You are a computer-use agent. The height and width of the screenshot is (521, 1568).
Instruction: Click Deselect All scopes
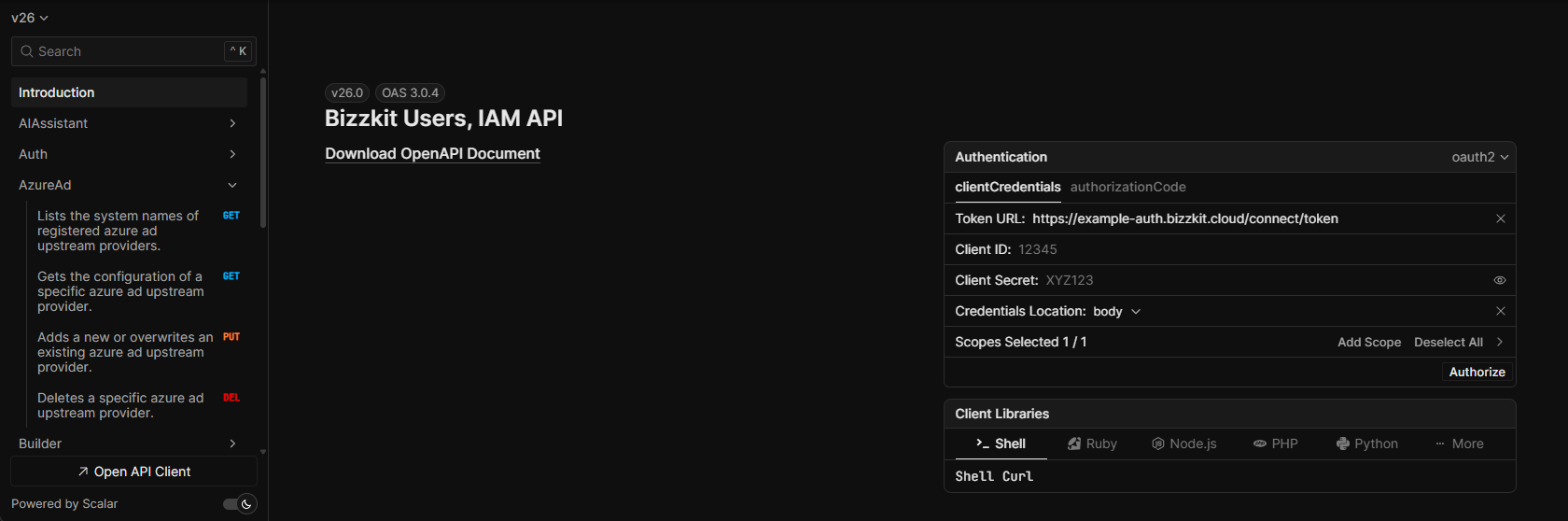click(1449, 342)
